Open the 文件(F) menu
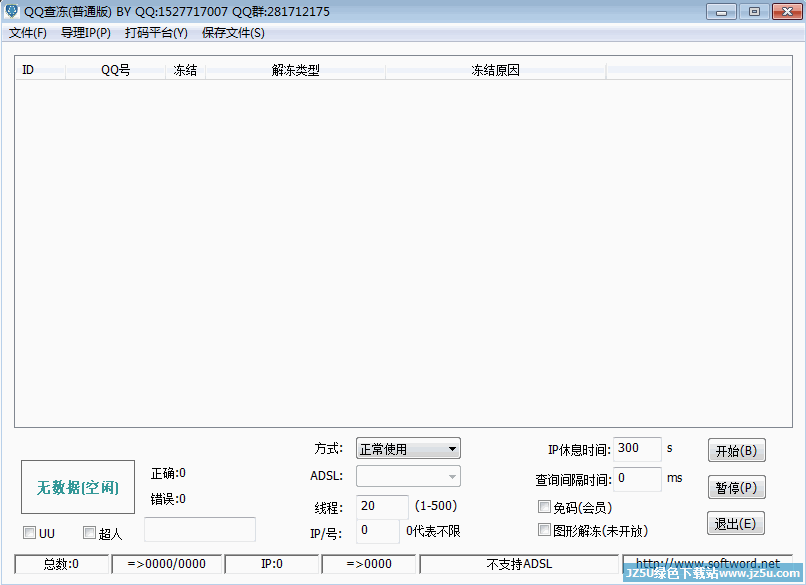 28,33
